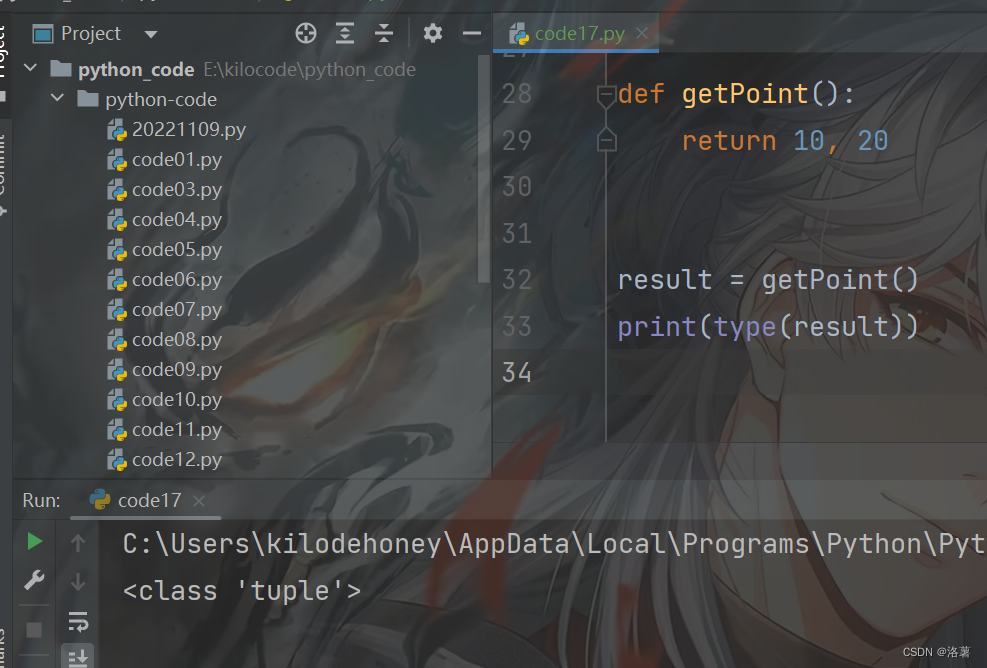Select code08.py in the project tree
This screenshot has height=668, width=987.
click(164, 340)
